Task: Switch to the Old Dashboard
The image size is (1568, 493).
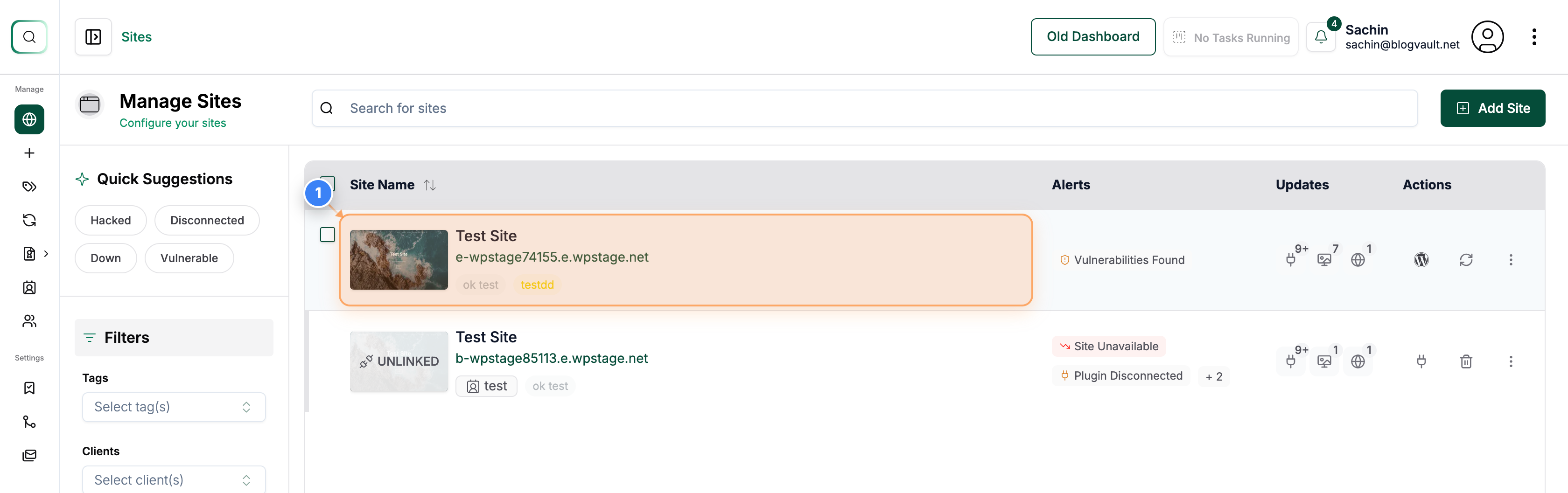Action: coord(1093,36)
